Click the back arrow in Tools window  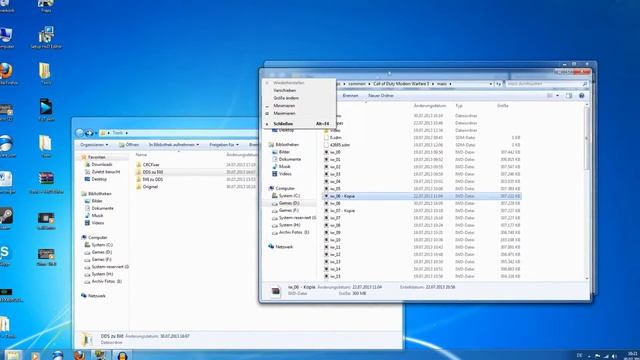click(x=80, y=133)
